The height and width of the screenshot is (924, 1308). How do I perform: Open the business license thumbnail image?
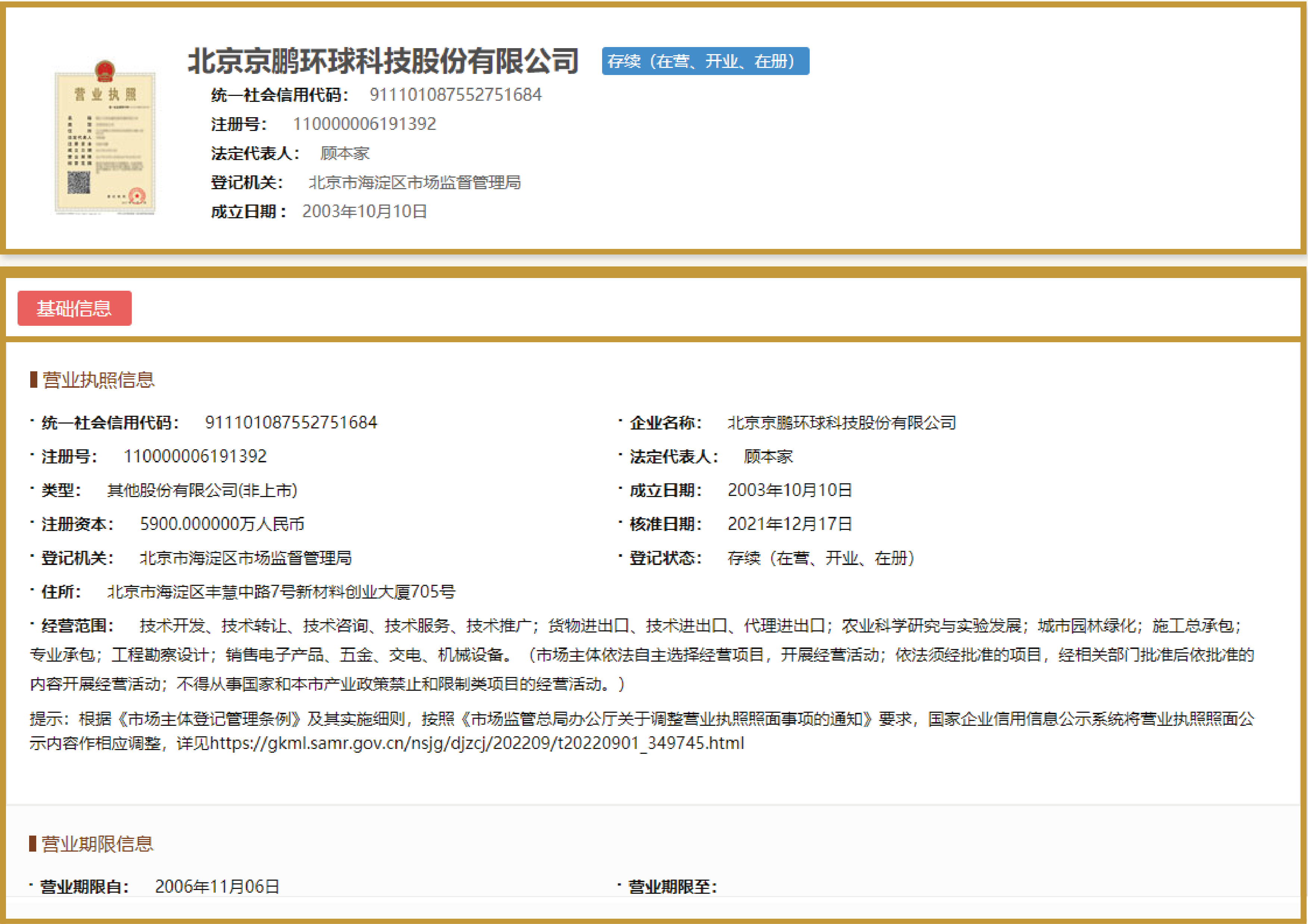pyautogui.click(x=105, y=137)
